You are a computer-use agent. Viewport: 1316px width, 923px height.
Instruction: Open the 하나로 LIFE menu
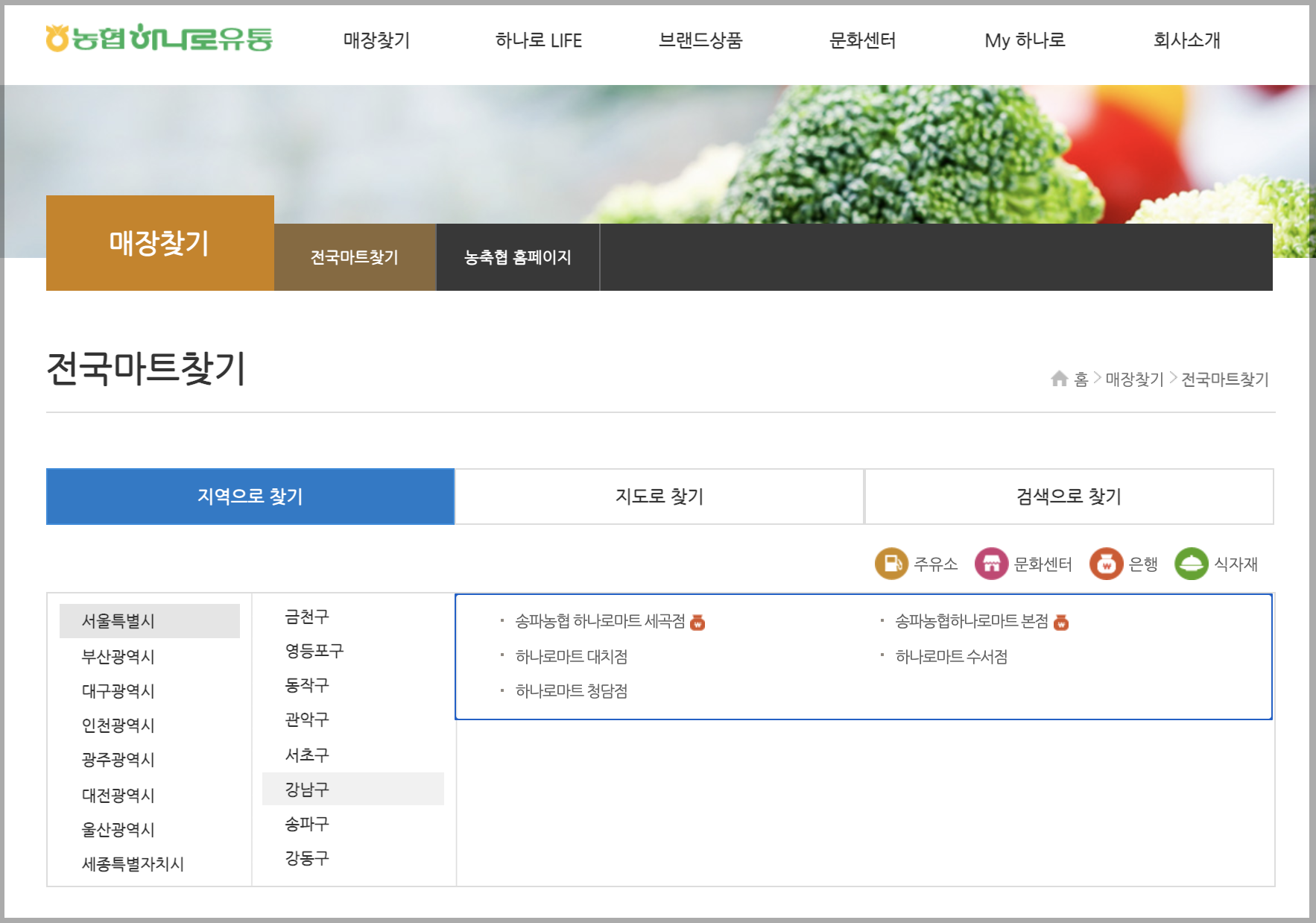tap(539, 40)
